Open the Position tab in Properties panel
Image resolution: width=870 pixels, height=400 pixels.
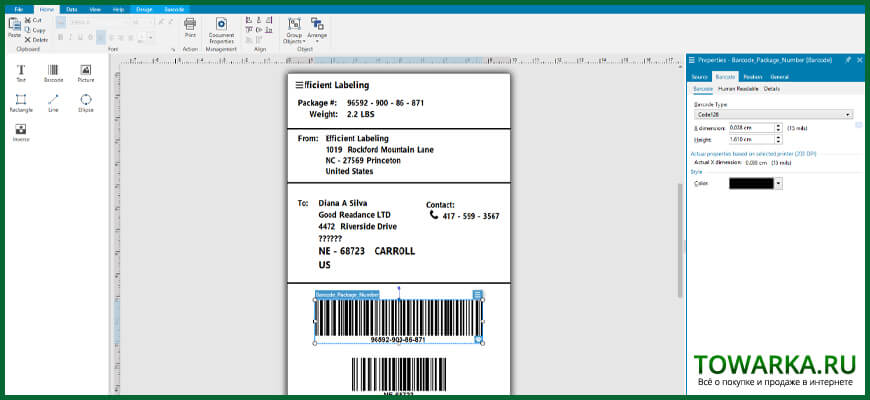[753, 77]
